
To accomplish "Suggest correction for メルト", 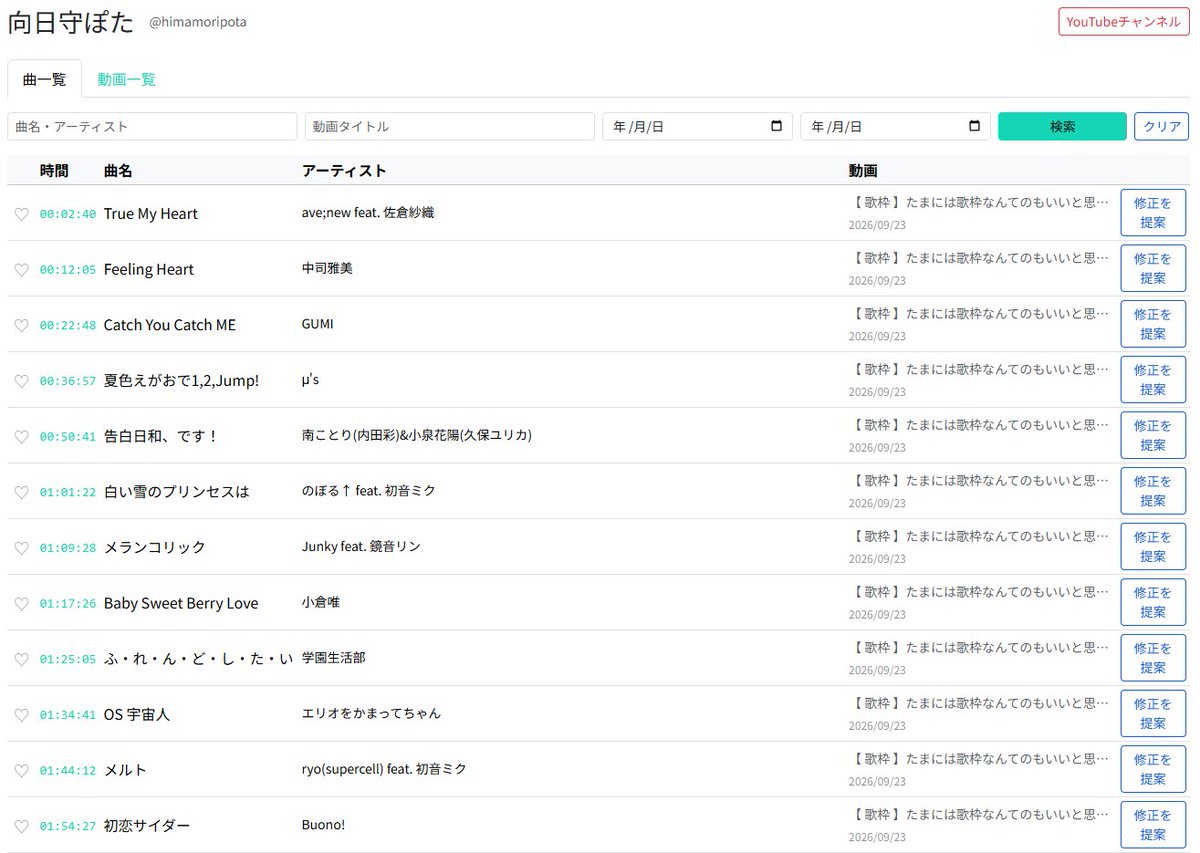I will click(x=1153, y=769).
